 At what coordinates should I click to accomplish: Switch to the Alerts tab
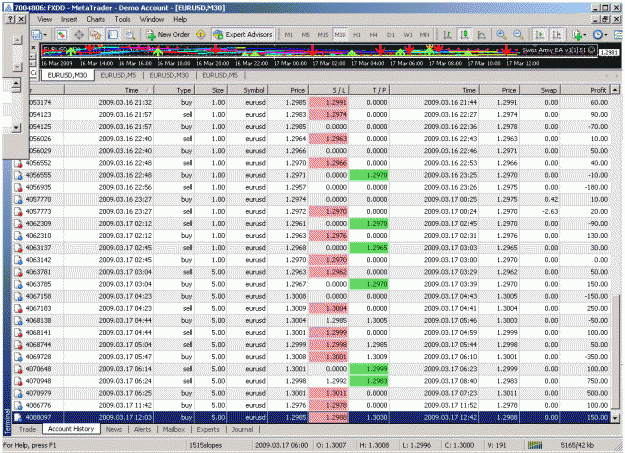click(142, 429)
